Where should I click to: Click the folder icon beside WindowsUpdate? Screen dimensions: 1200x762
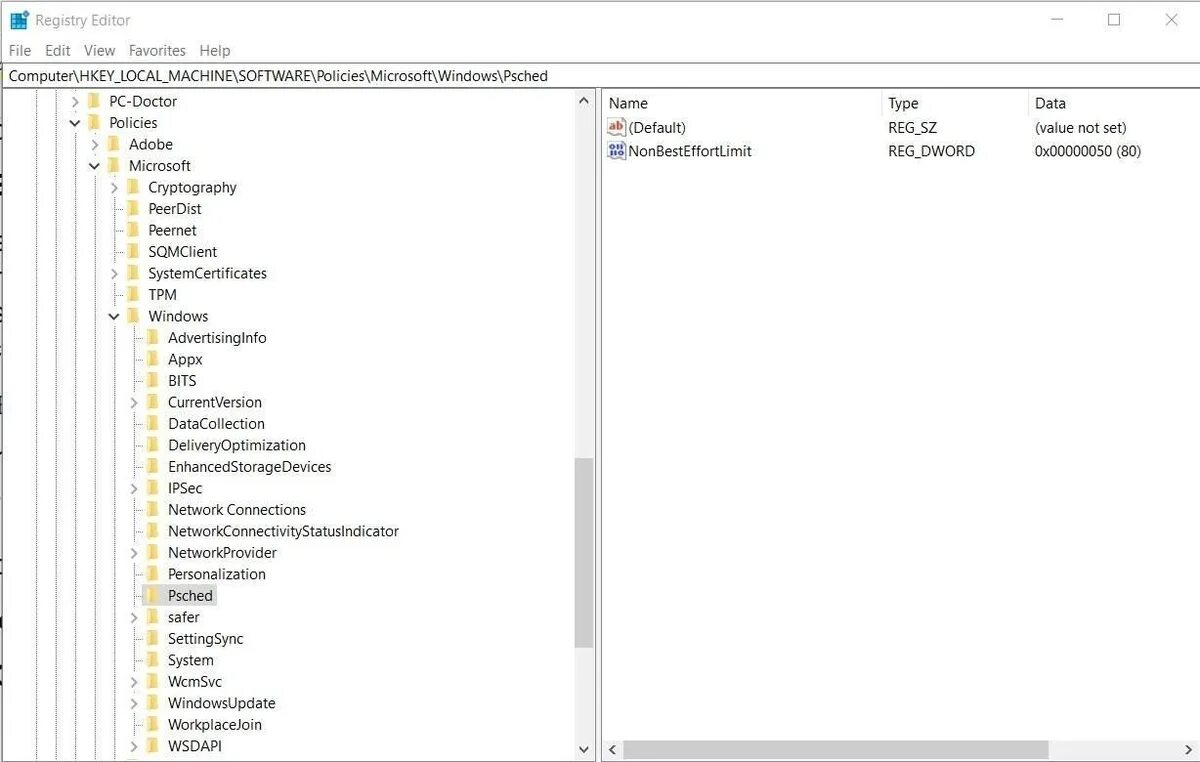pos(153,703)
